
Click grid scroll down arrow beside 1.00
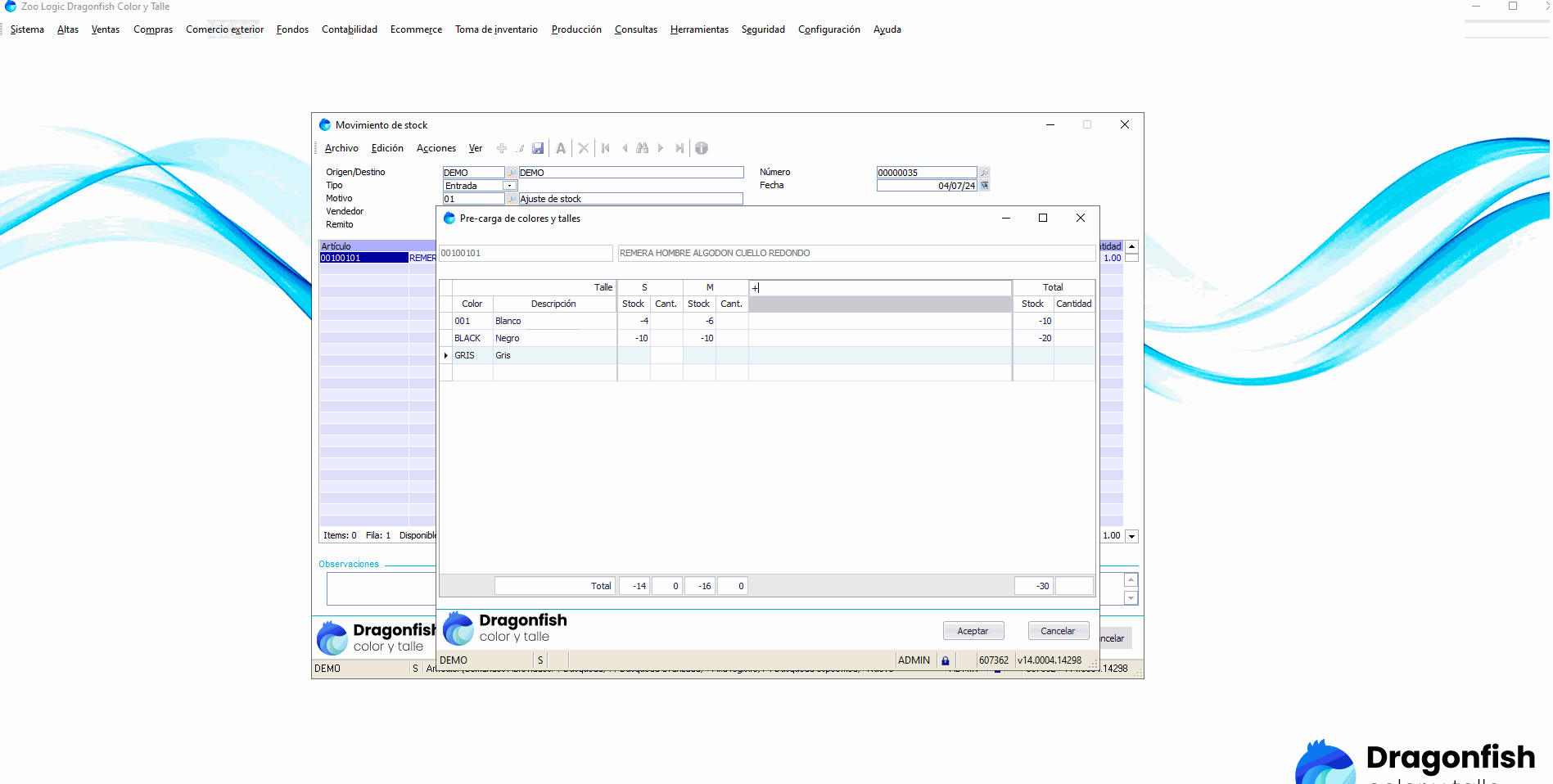[x=1131, y=537]
